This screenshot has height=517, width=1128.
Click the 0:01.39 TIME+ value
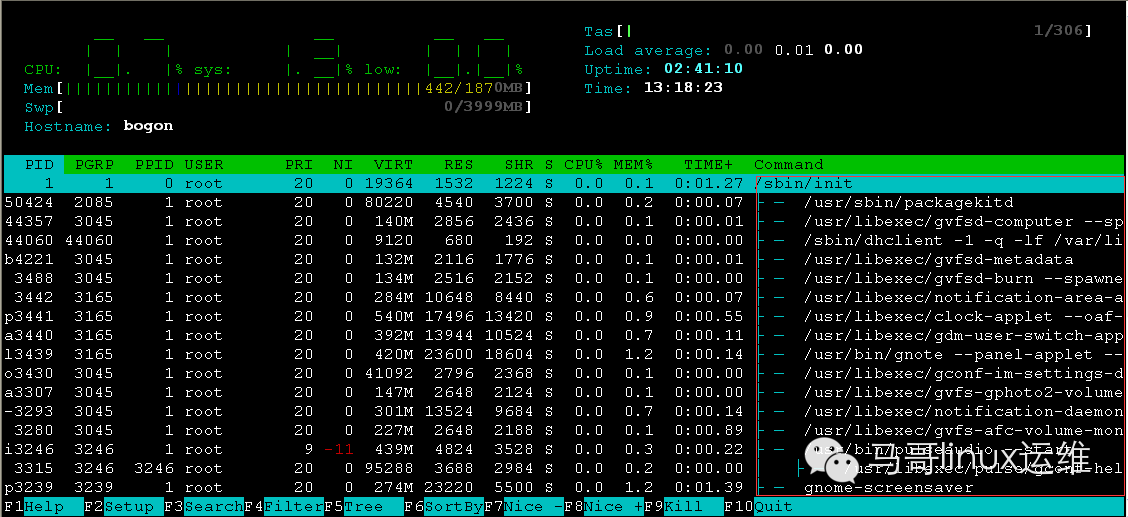tap(709, 488)
